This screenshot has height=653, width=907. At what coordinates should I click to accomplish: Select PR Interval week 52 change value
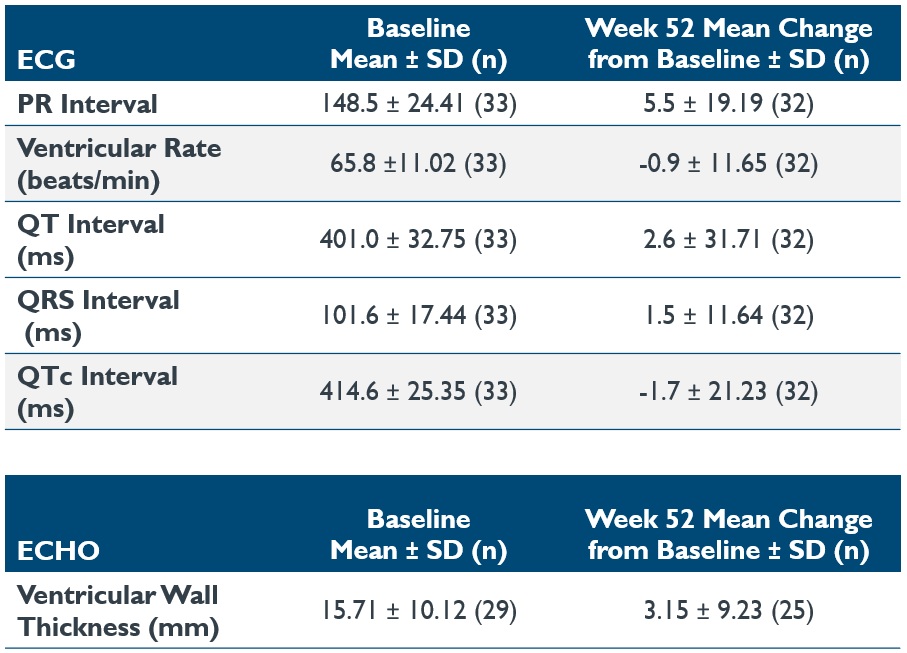pyautogui.click(x=729, y=104)
